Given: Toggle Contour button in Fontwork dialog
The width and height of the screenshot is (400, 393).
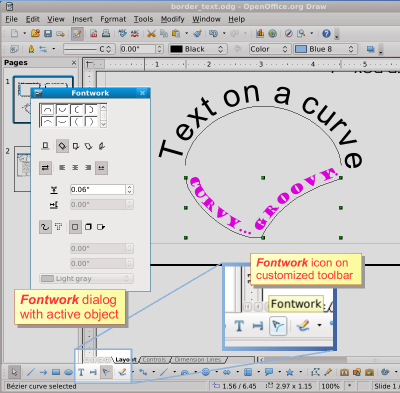Looking at the screenshot, I should pos(45,227).
